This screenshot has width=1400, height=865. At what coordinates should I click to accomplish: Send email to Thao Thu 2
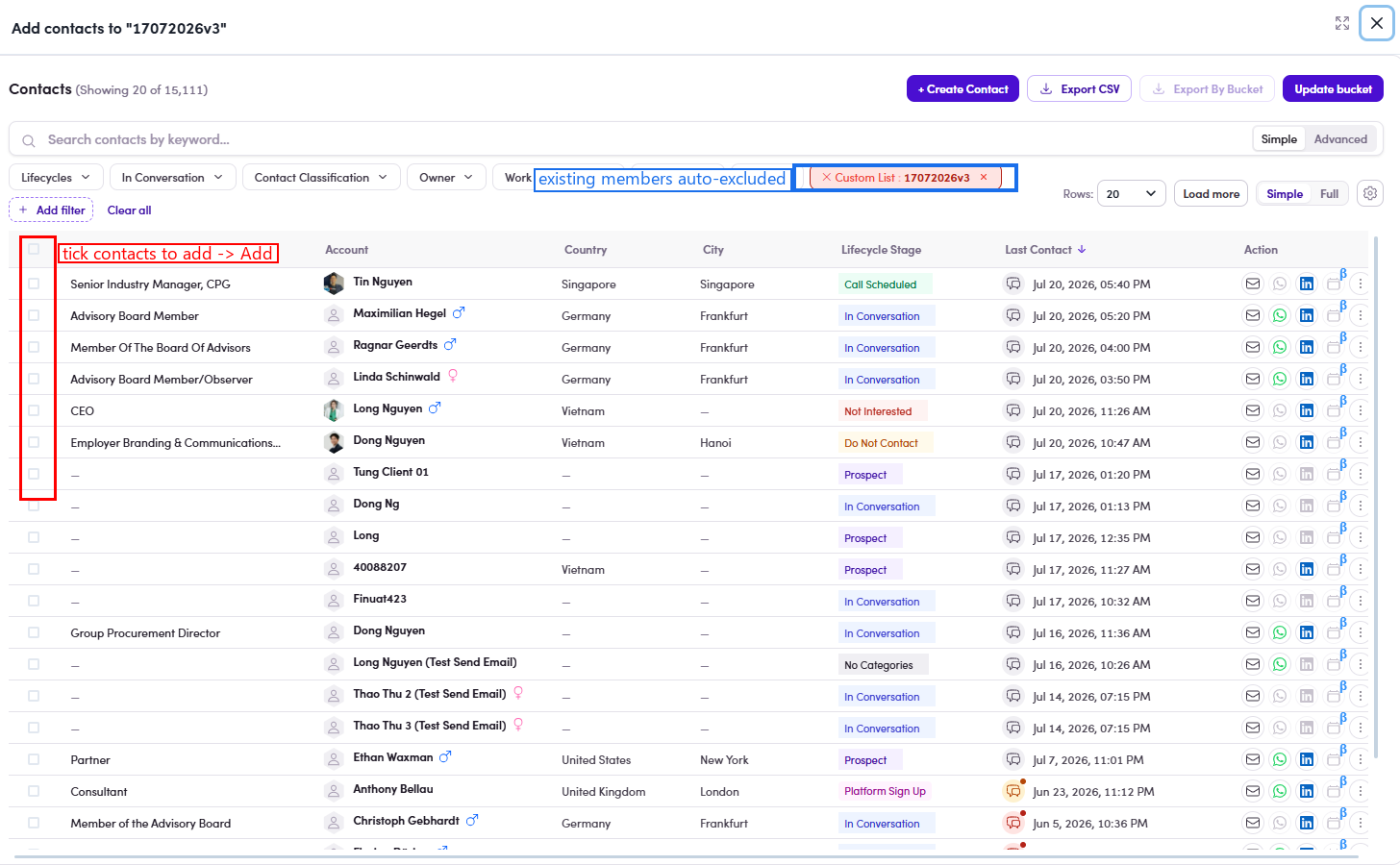click(x=1253, y=696)
